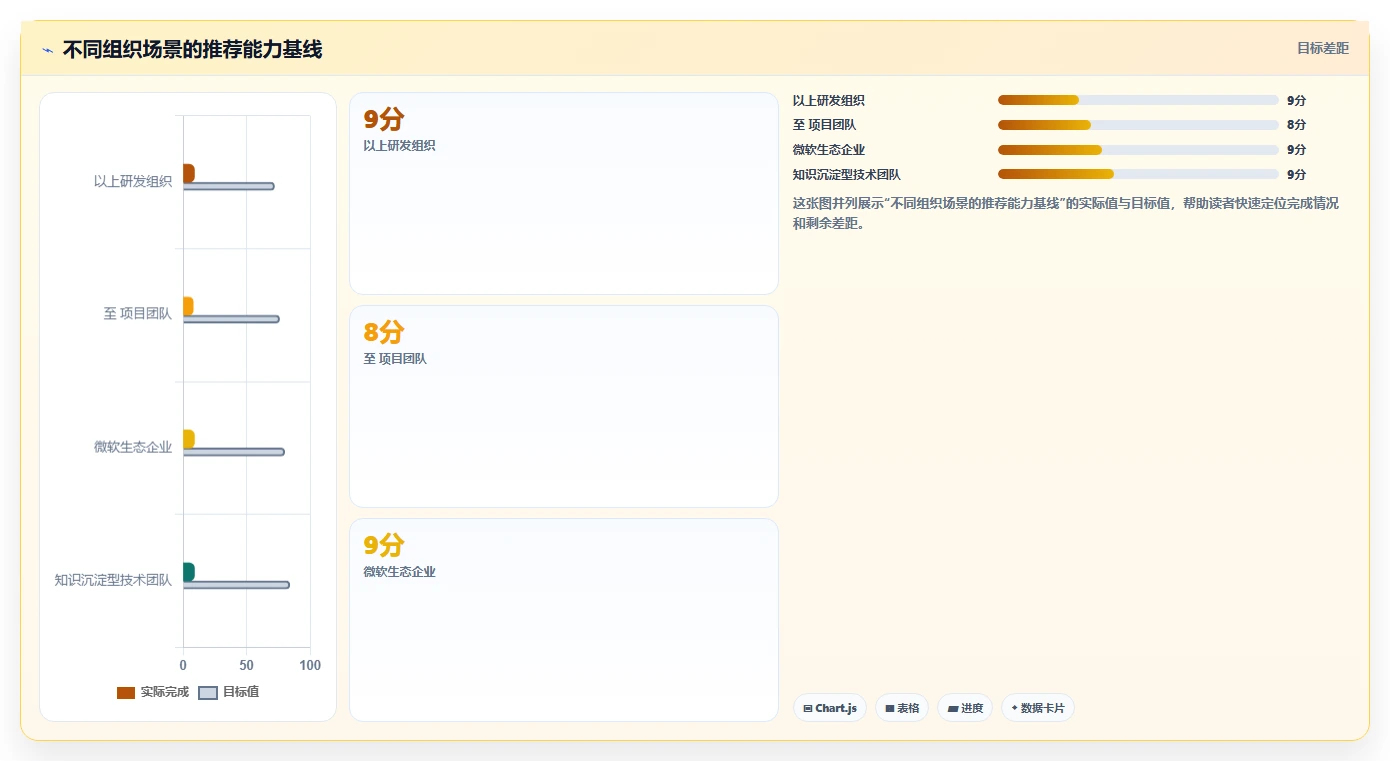Click the progress list label 微软生态企业

[829, 150]
